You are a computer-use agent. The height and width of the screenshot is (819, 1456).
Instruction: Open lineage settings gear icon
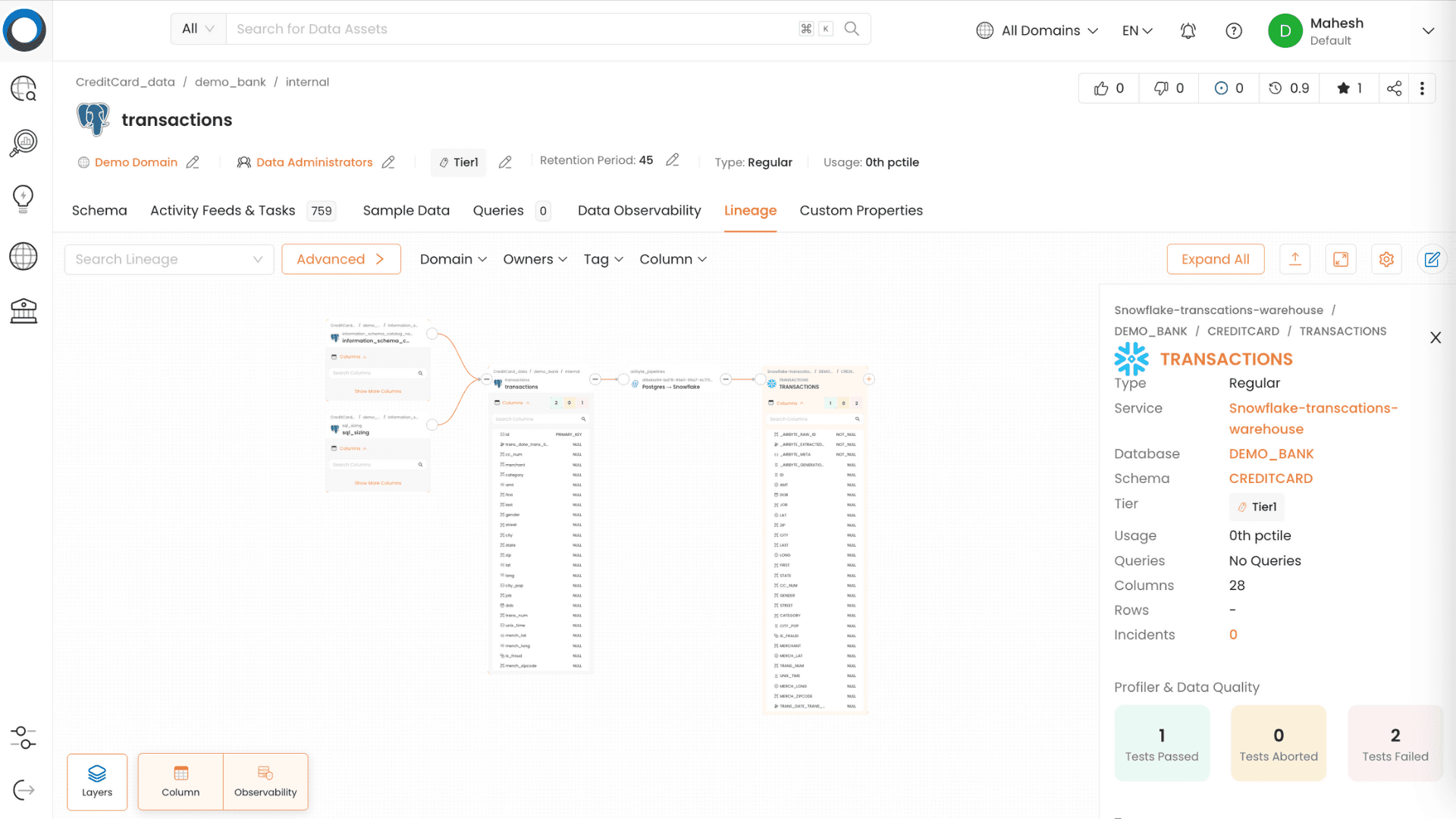point(1386,259)
